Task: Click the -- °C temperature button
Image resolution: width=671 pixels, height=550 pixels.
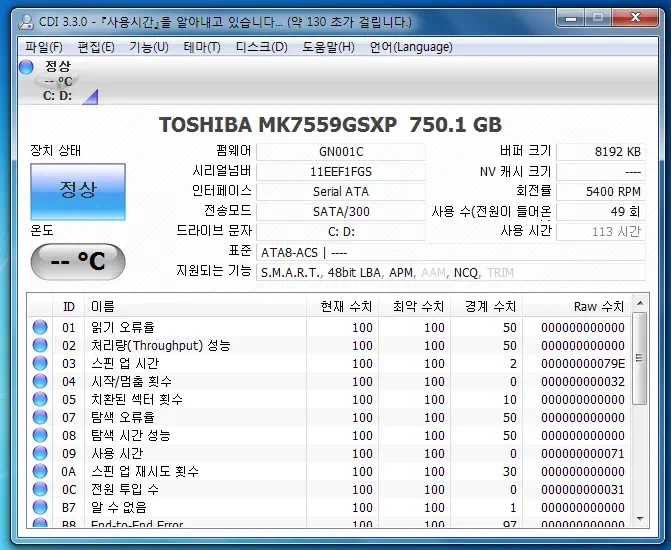Action: 78,261
